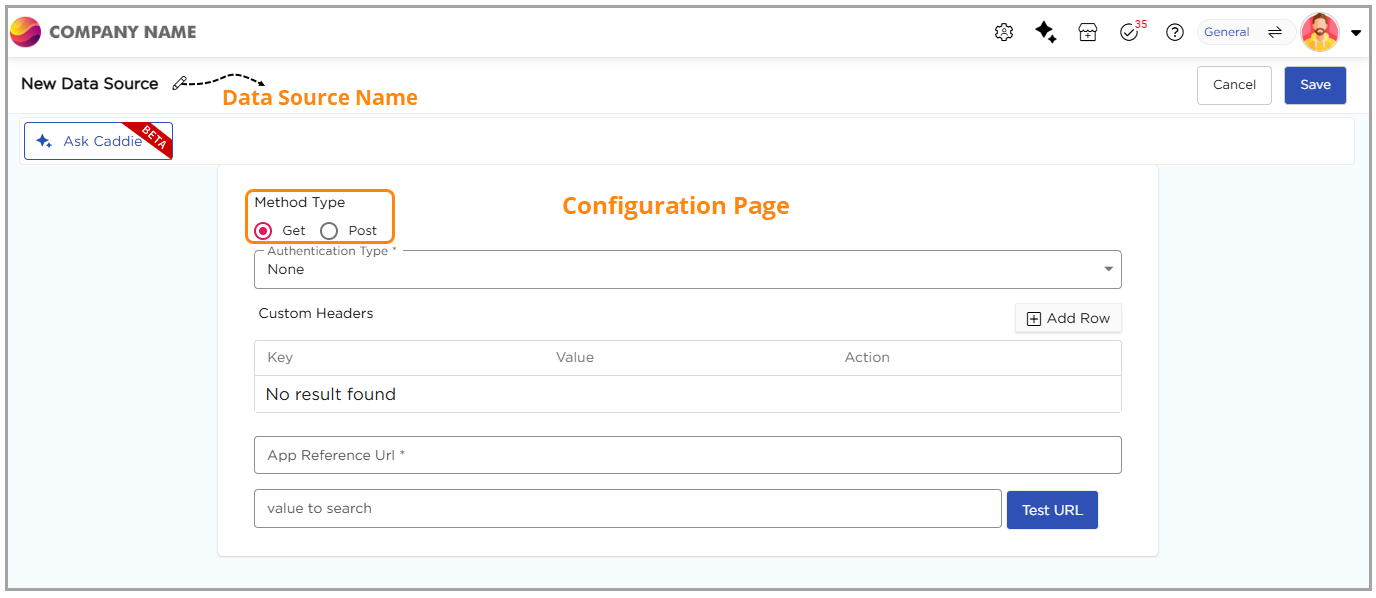Select the Post method radio button
Screen dimensions: 1376x598
click(329, 230)
